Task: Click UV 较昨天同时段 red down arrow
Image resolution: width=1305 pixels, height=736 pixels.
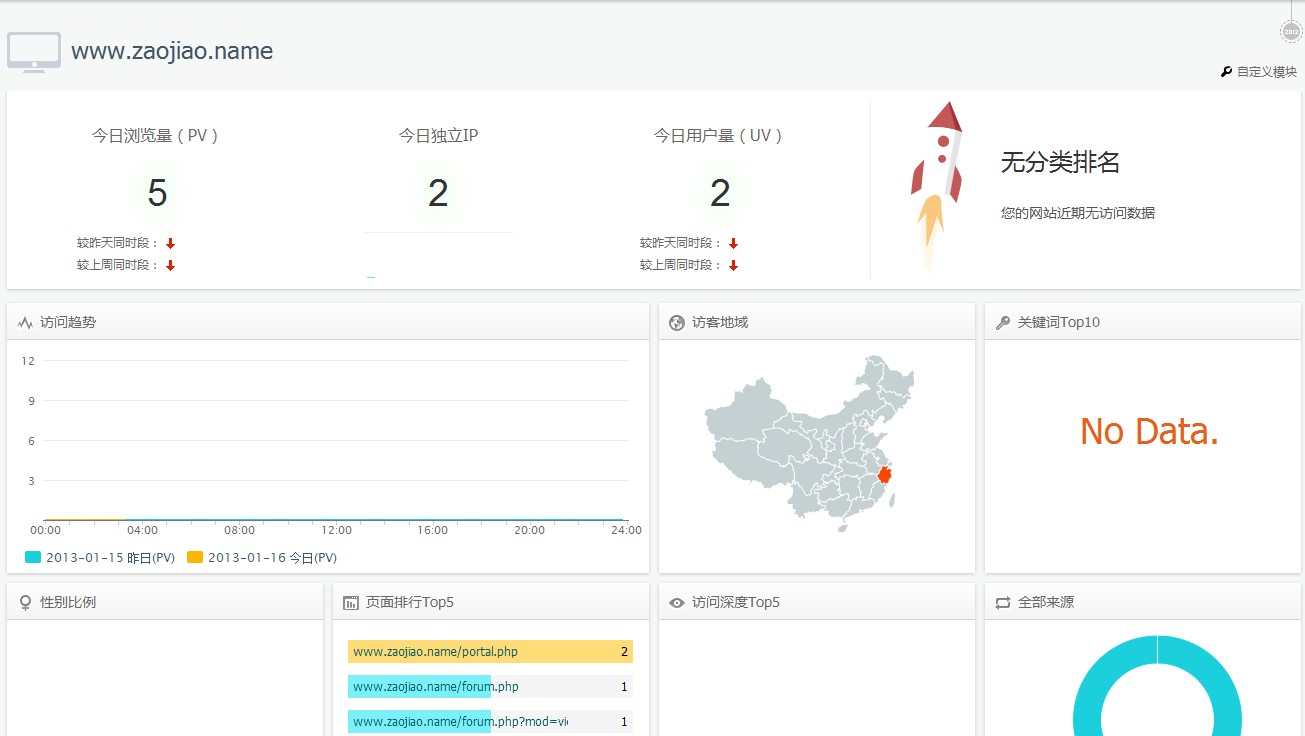Action: click(x=734, y=243)
